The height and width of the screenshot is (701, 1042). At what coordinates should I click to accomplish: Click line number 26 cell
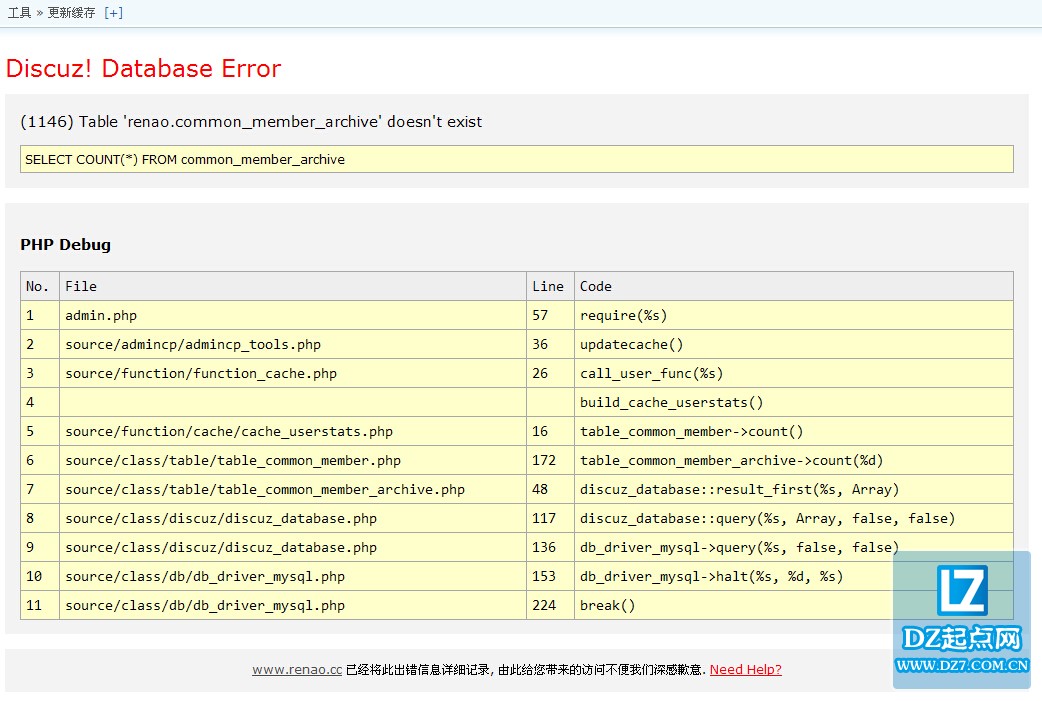550,373
